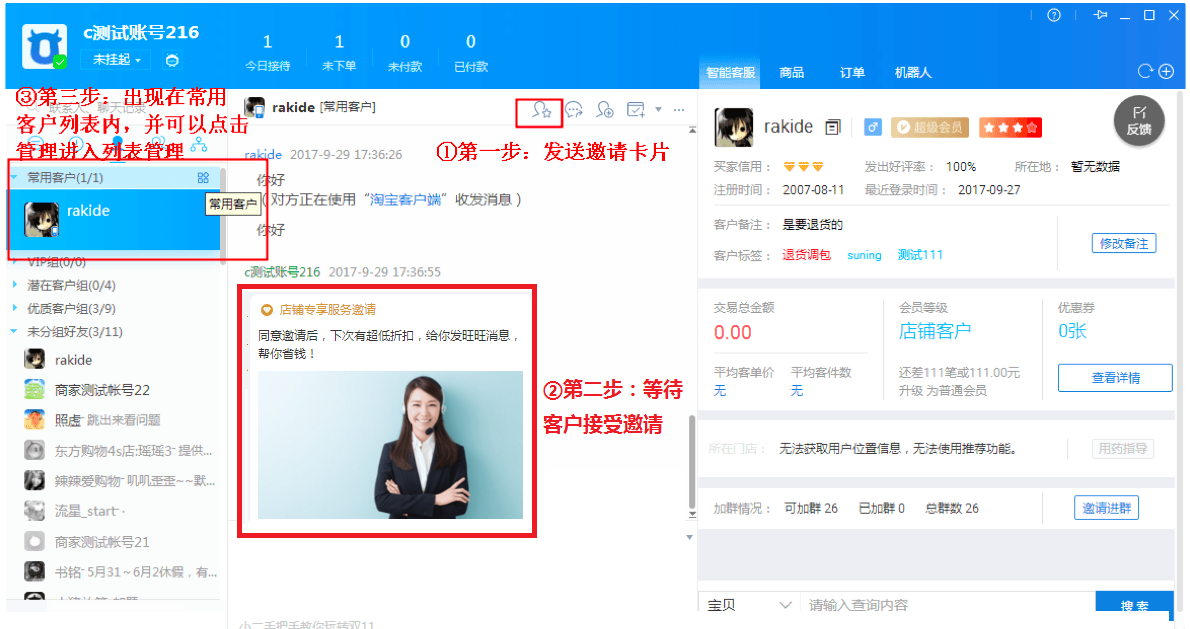Refresh the side panel with circular arrow
This screenshot has height=629, width=1190.
[1145, 71]
